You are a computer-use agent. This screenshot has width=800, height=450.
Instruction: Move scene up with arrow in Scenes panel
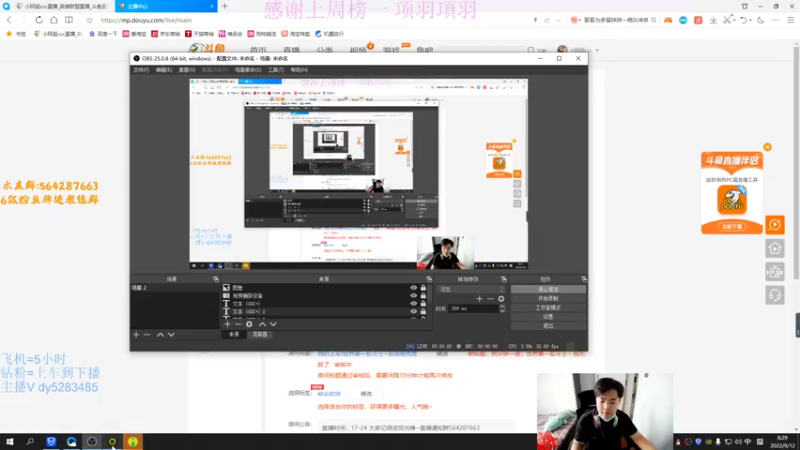pyautogui.click(x=160, y=335)
